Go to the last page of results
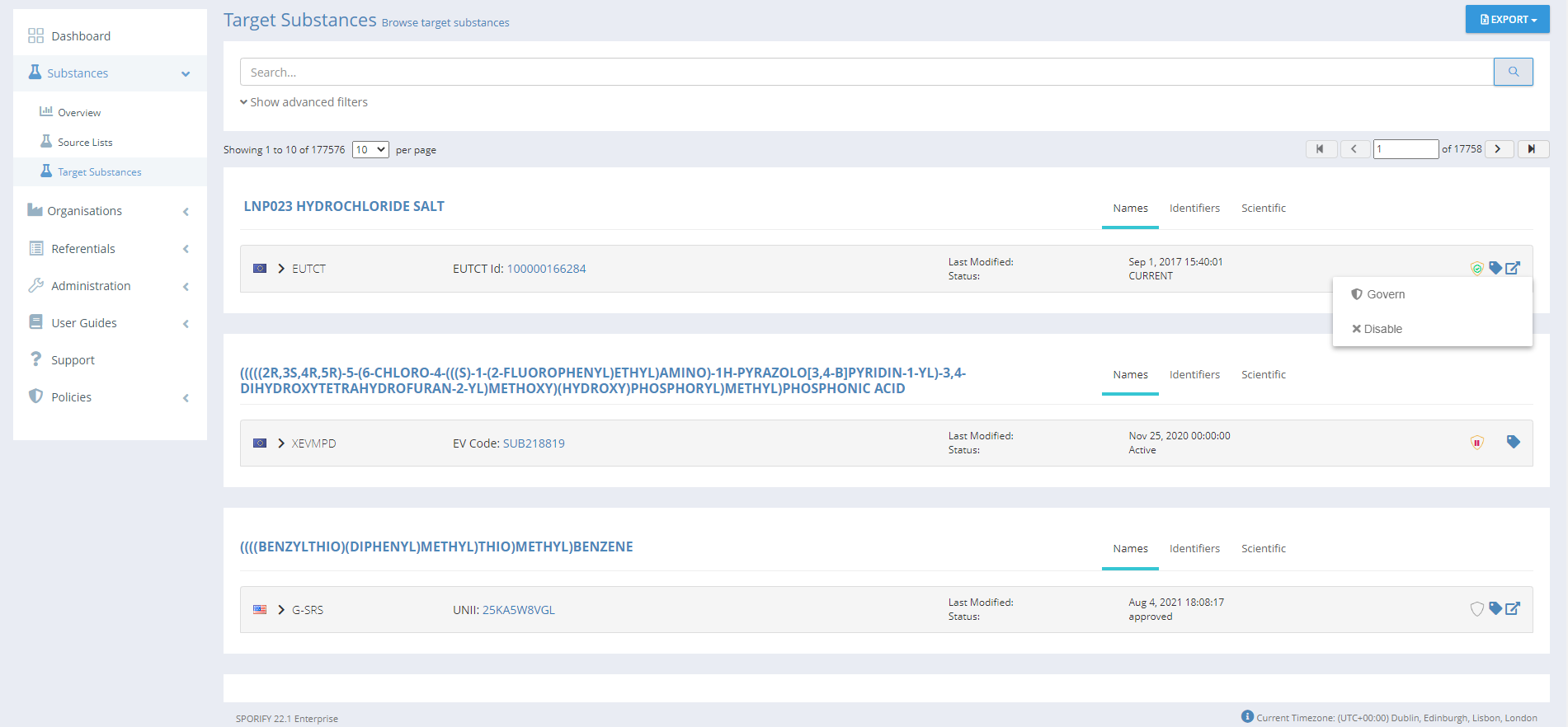The height and width of the screenshot is (727, 1568). 1532,149
